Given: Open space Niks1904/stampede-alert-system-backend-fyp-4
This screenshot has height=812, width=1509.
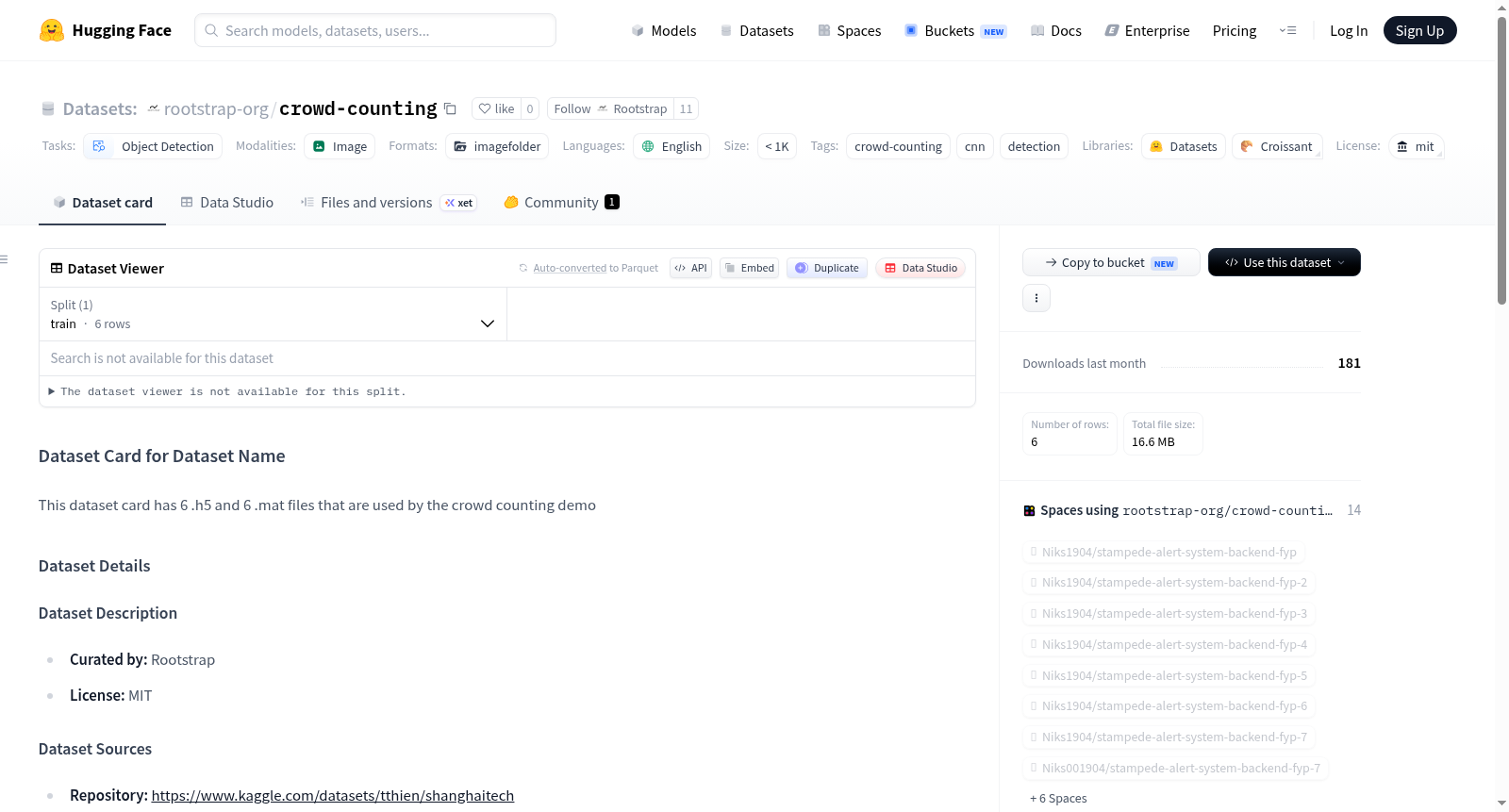Looking at the screenshot, I should click(x=1169, y=644).
